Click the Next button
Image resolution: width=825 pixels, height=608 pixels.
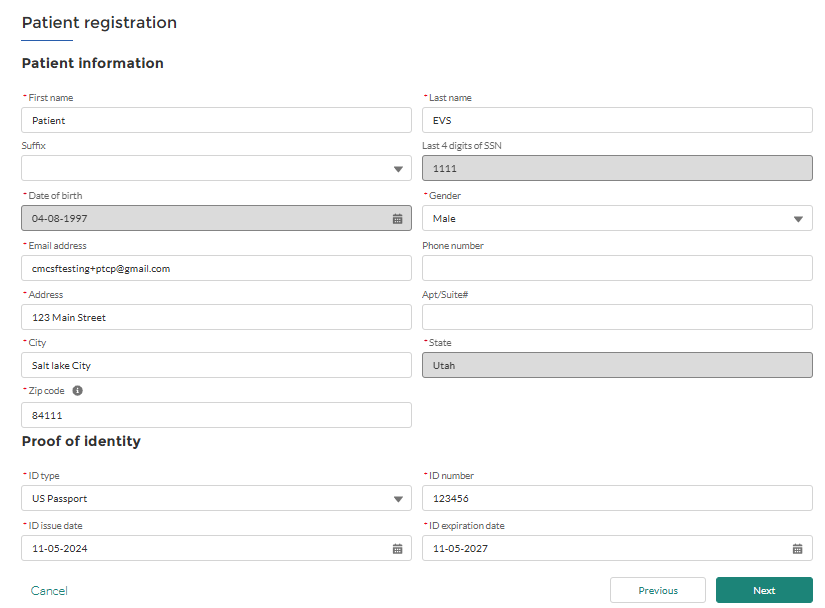(x=764, y=590)
